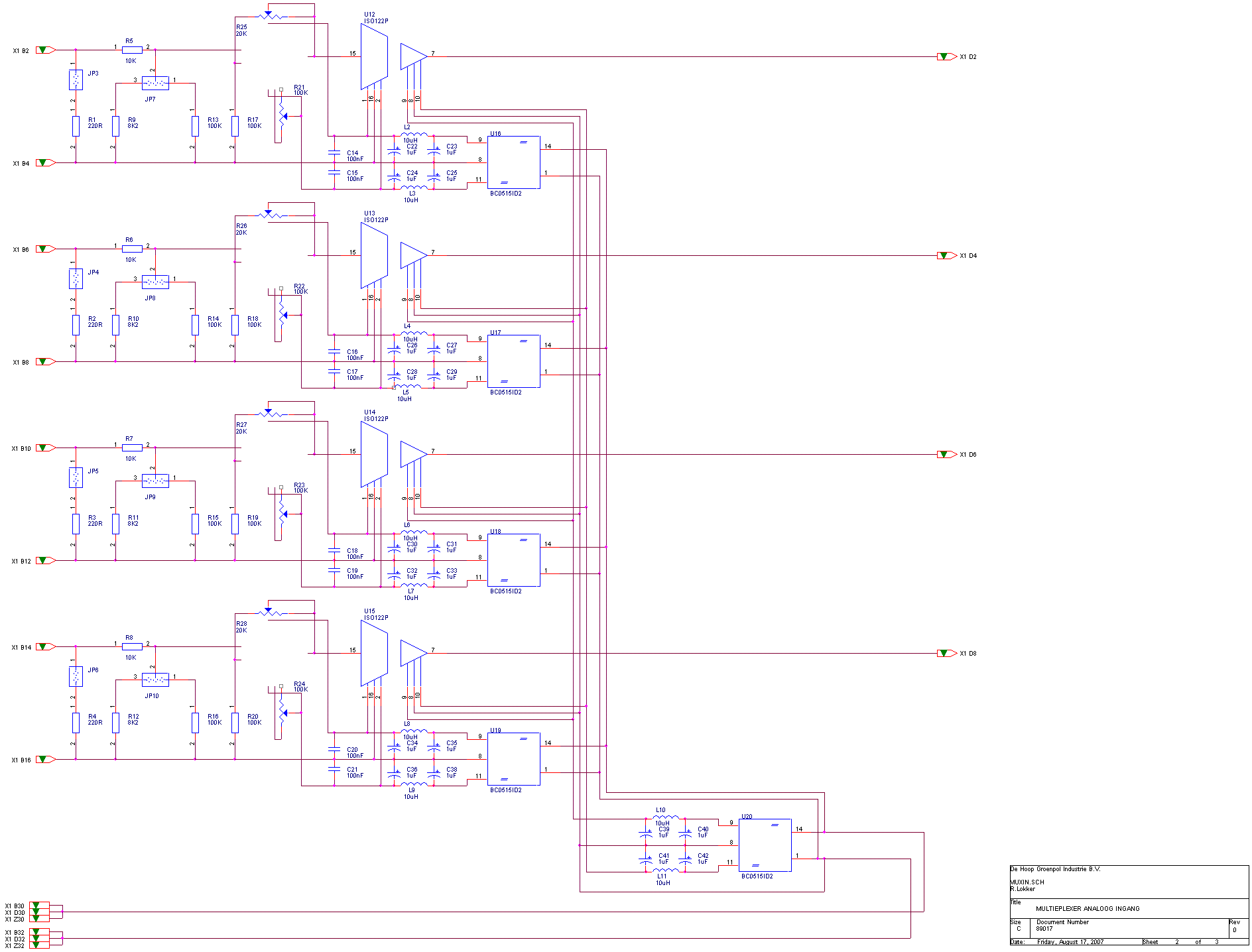The image size is (1252, 952).
Task: Select inductor L2 10uH
Action: [414, 135]
